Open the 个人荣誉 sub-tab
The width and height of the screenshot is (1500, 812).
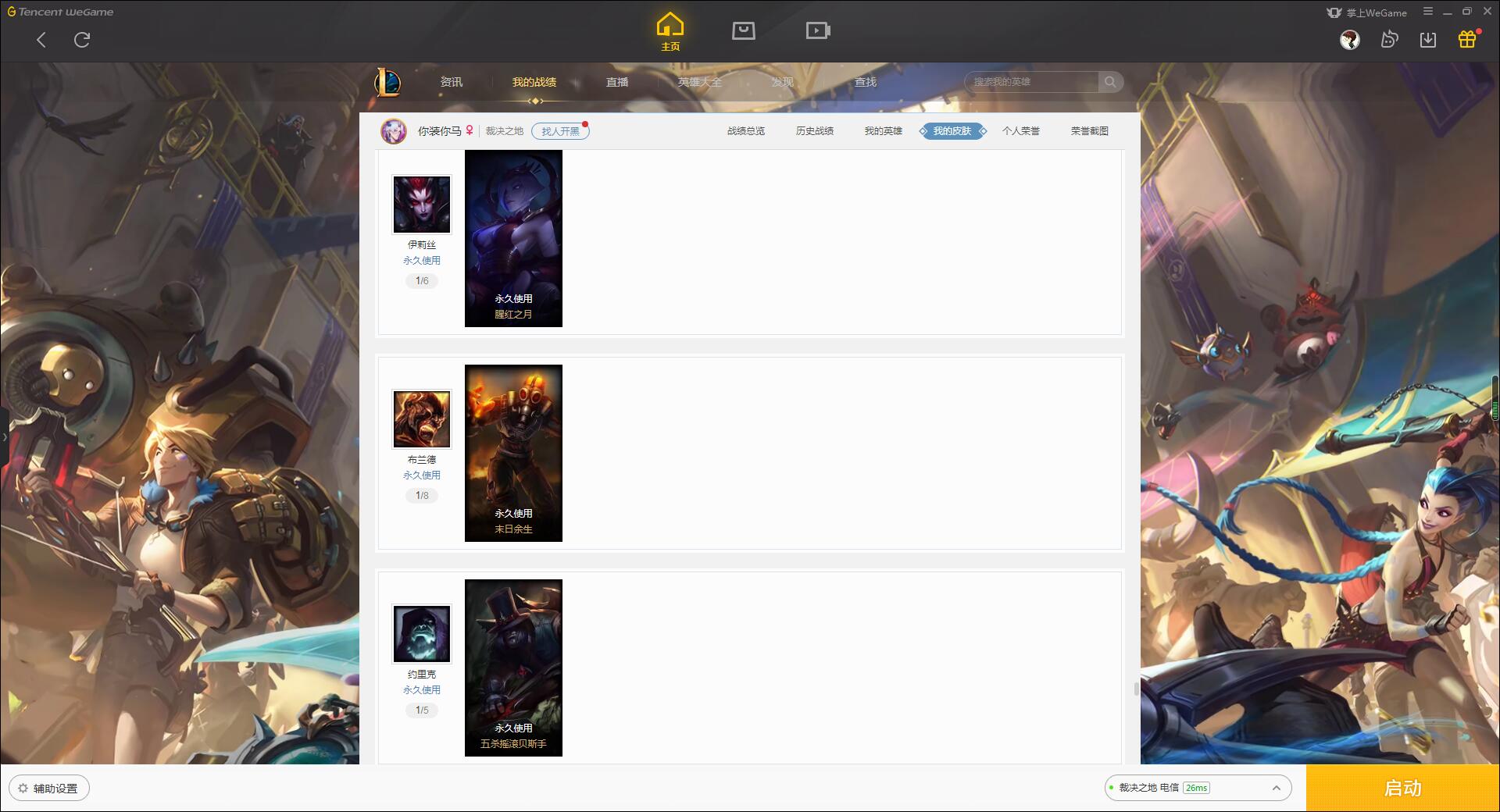(1021, 131)
